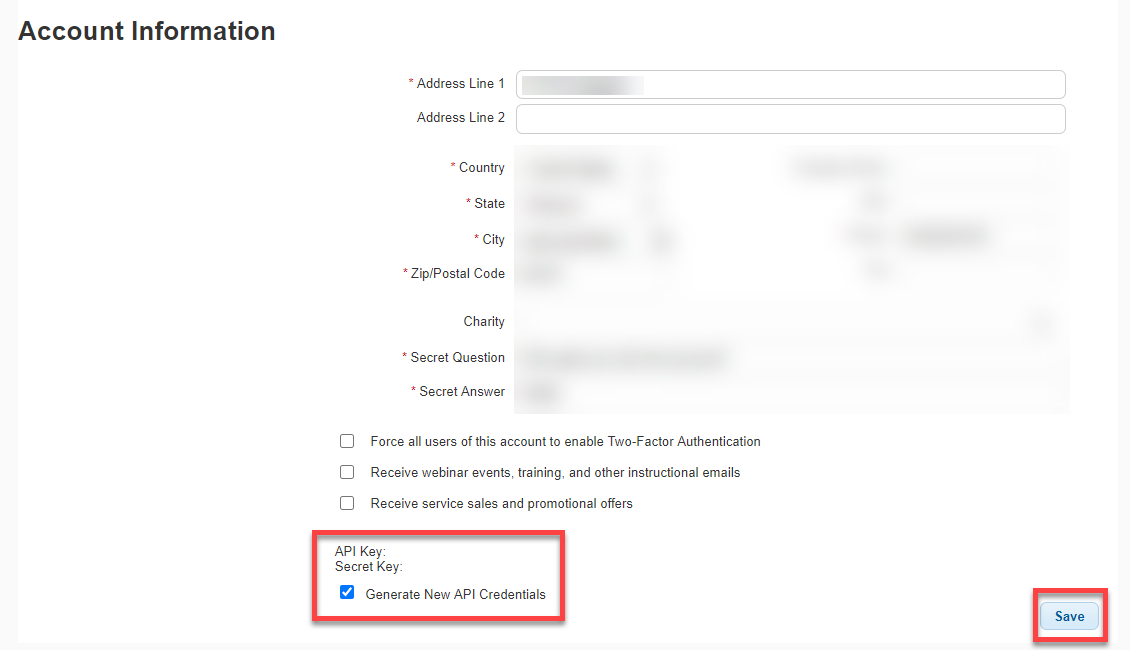Tick the webinar events emails checkbox
This screenshot has width=1130, height=650.
[x=347, y=472]
